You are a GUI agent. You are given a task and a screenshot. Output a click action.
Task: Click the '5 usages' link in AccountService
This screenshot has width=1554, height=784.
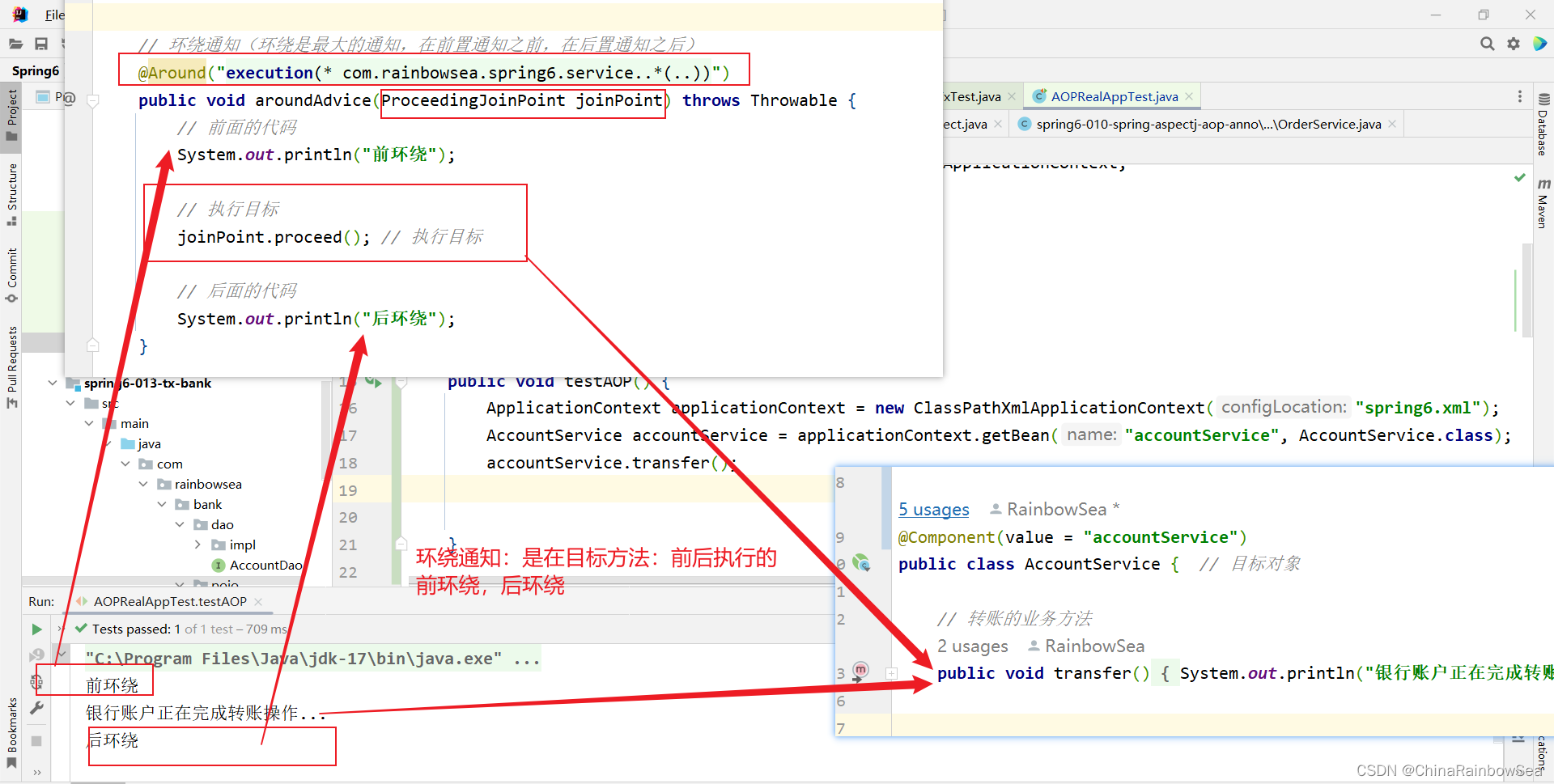(933, 509)
